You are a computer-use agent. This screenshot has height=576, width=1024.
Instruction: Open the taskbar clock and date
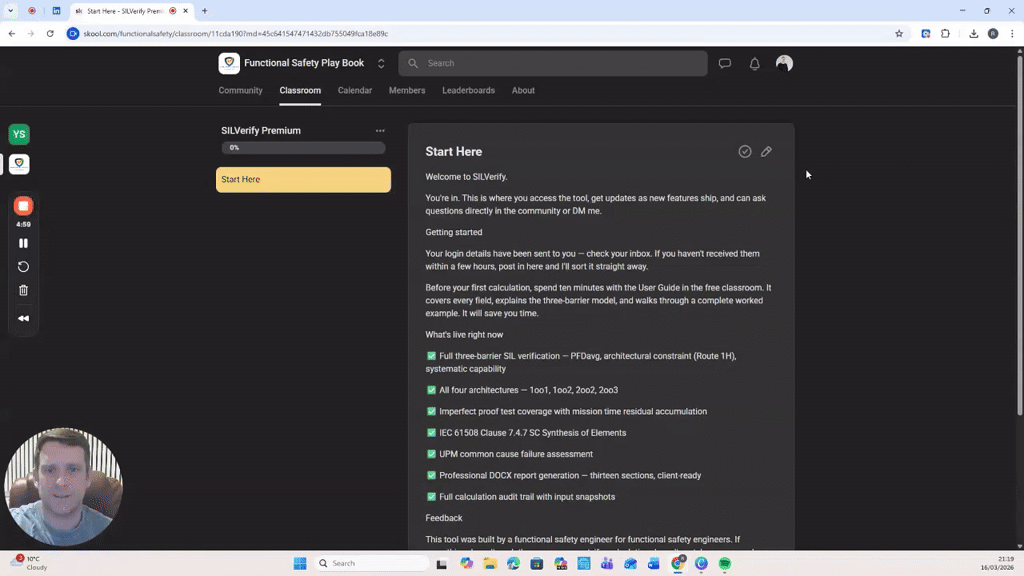tap(997, 563)
